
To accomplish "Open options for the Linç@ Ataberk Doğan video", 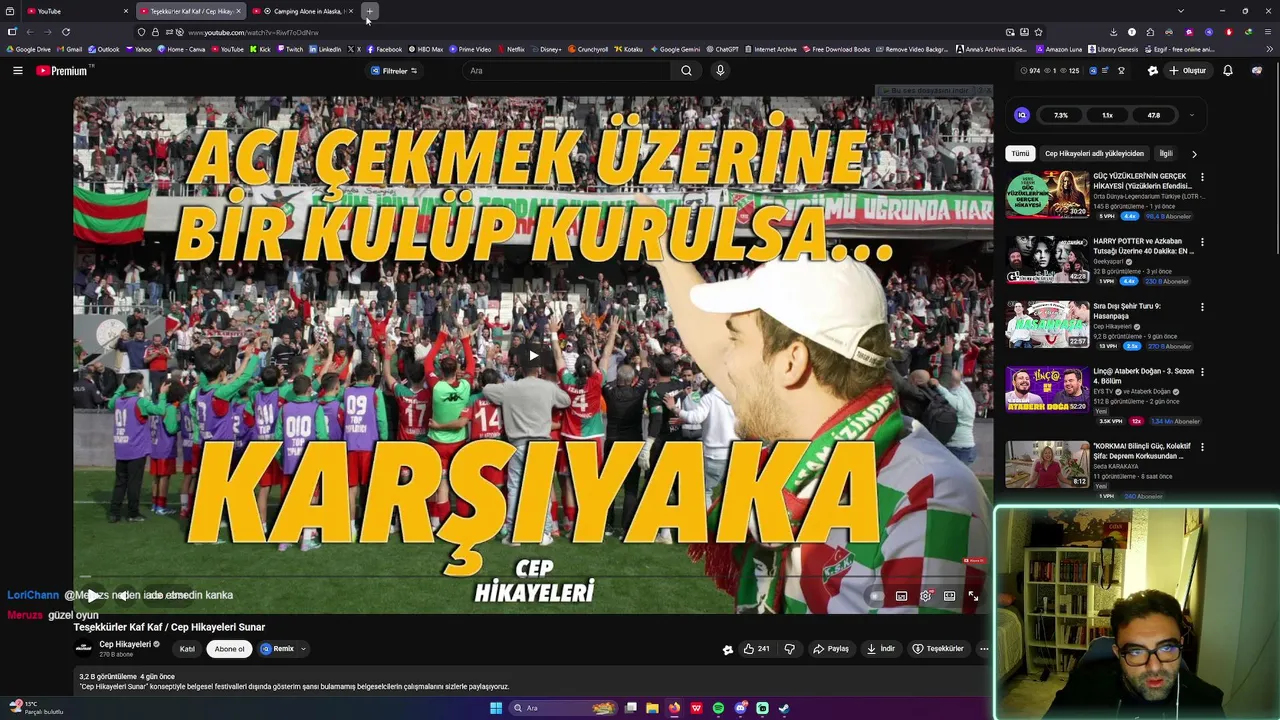I will 1202,372.
